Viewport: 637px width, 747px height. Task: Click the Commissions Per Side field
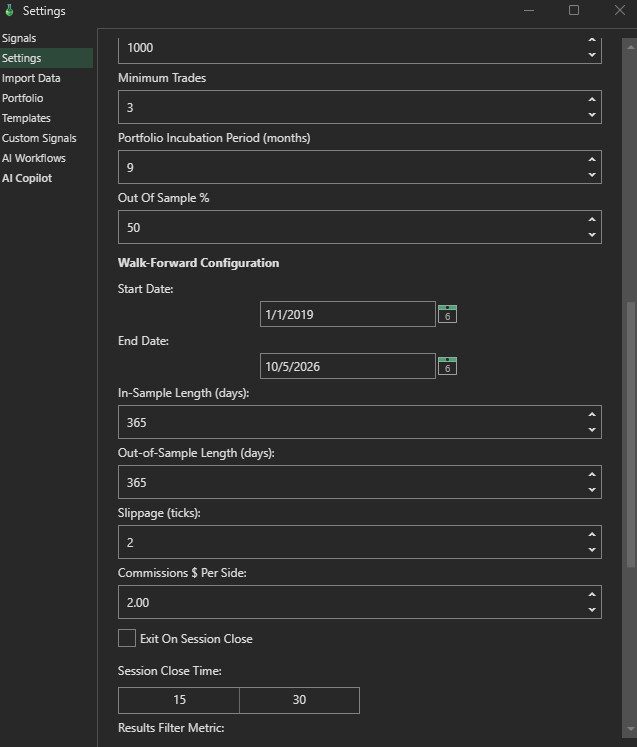point(360,602)
